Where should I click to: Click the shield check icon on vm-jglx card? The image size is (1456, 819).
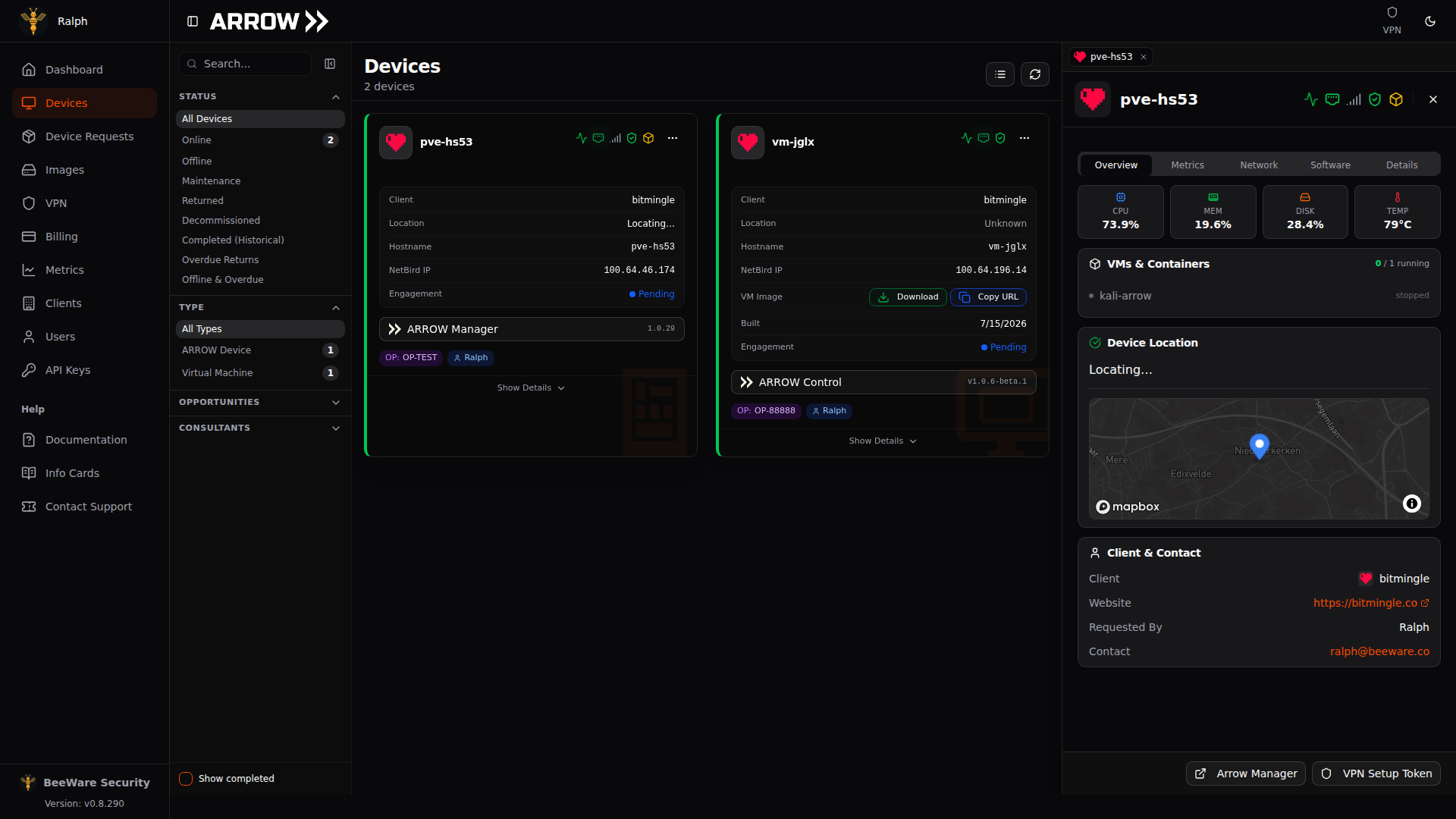tap(1000, 138)
